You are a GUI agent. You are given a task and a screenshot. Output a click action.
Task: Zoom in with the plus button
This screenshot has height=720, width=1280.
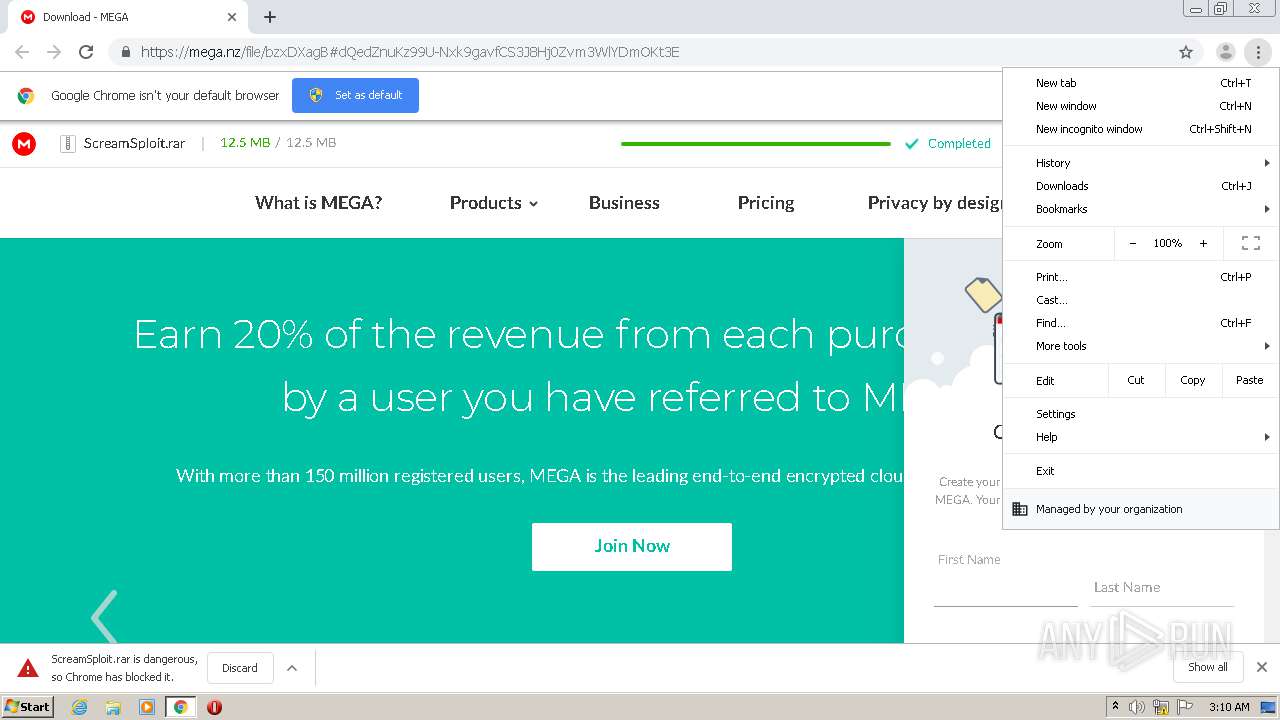1203,243
